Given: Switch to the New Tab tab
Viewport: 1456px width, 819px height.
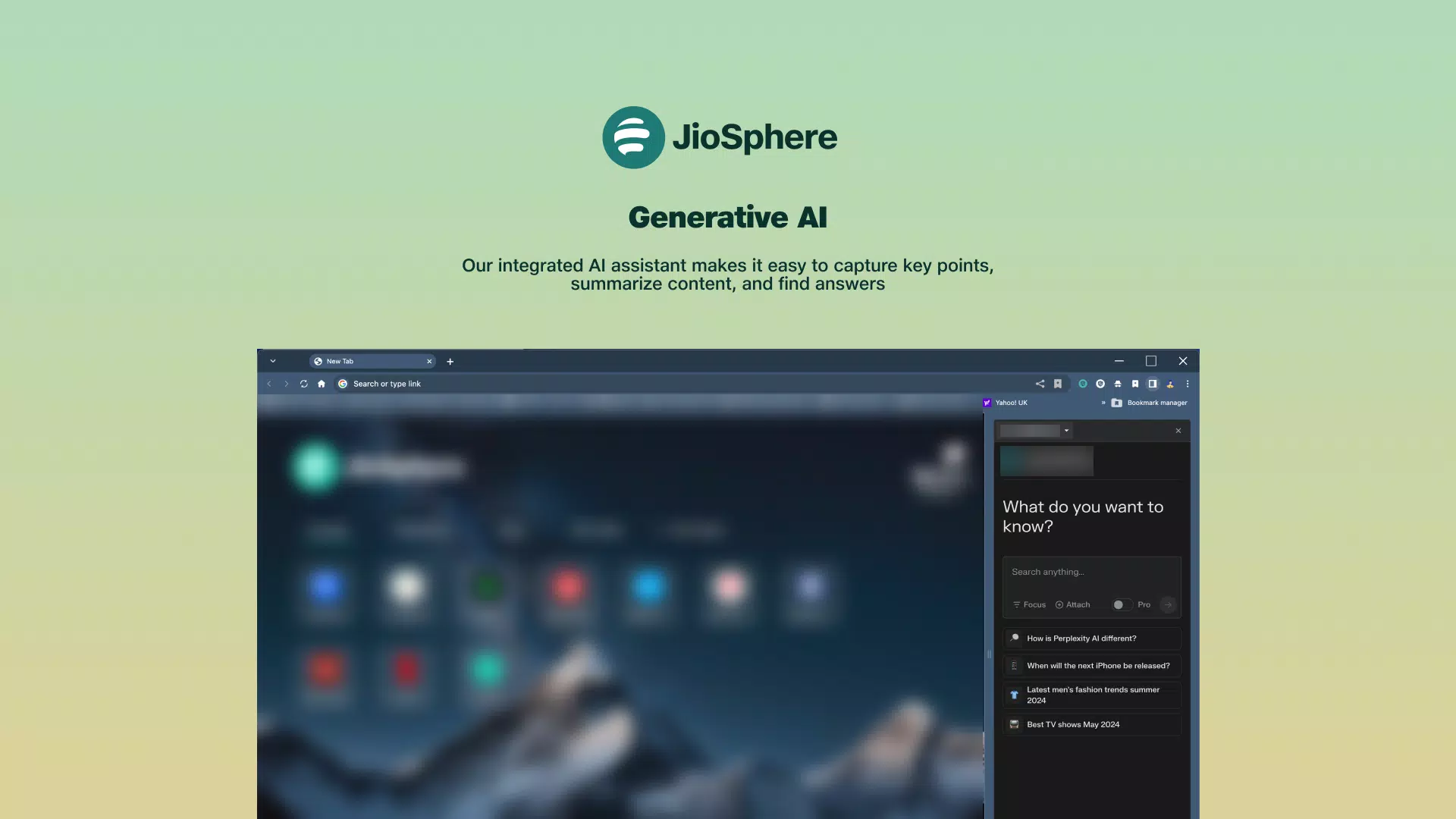Looking at the screenshot, I should [x=372, y=362].
